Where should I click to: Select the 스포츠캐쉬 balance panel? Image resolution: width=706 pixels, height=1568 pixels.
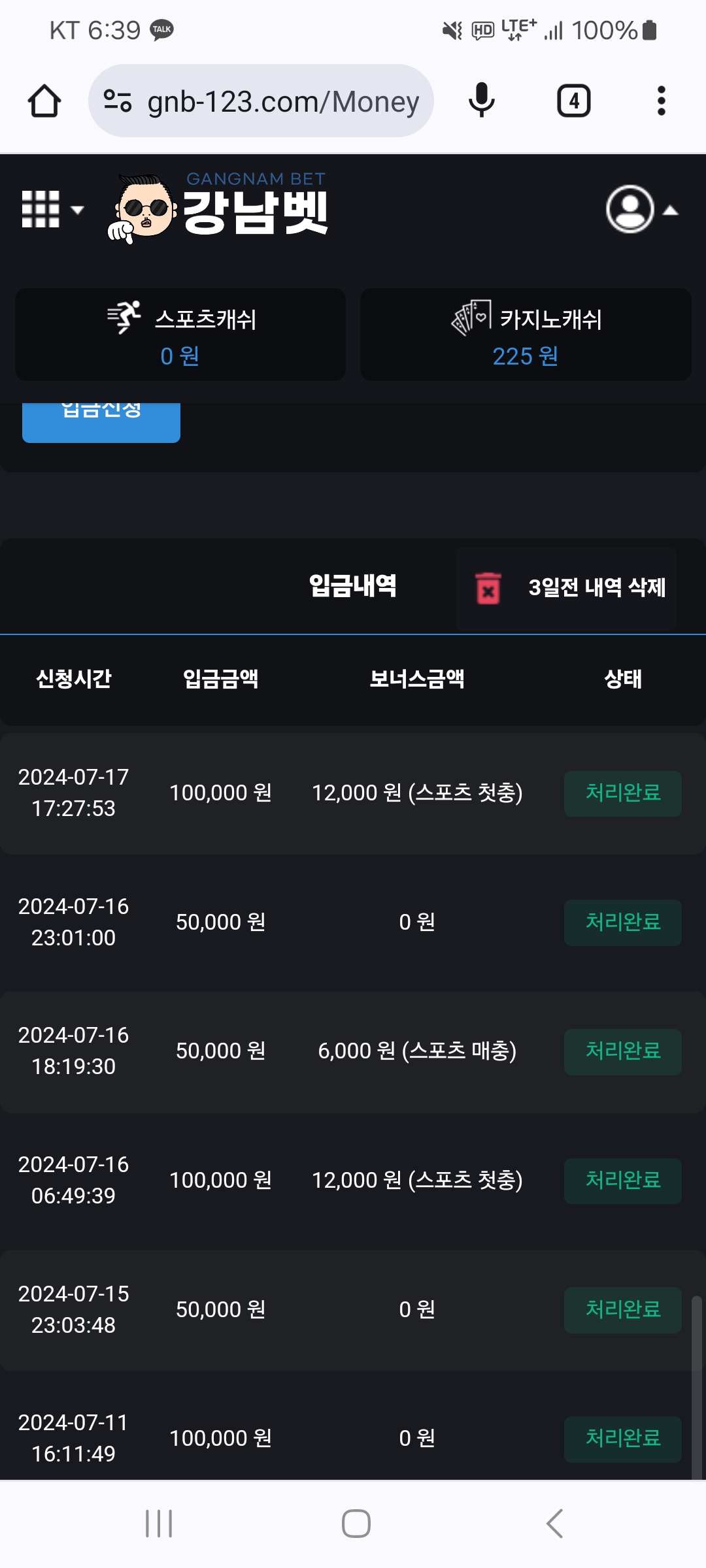tap(180, 335)
